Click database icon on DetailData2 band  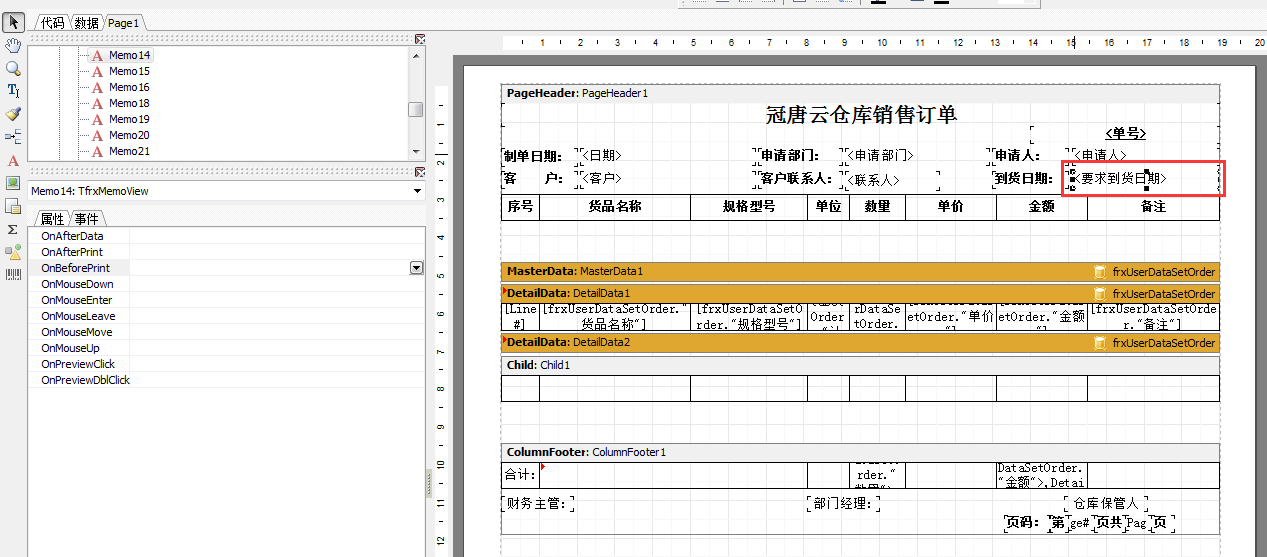coord(1100,343)
